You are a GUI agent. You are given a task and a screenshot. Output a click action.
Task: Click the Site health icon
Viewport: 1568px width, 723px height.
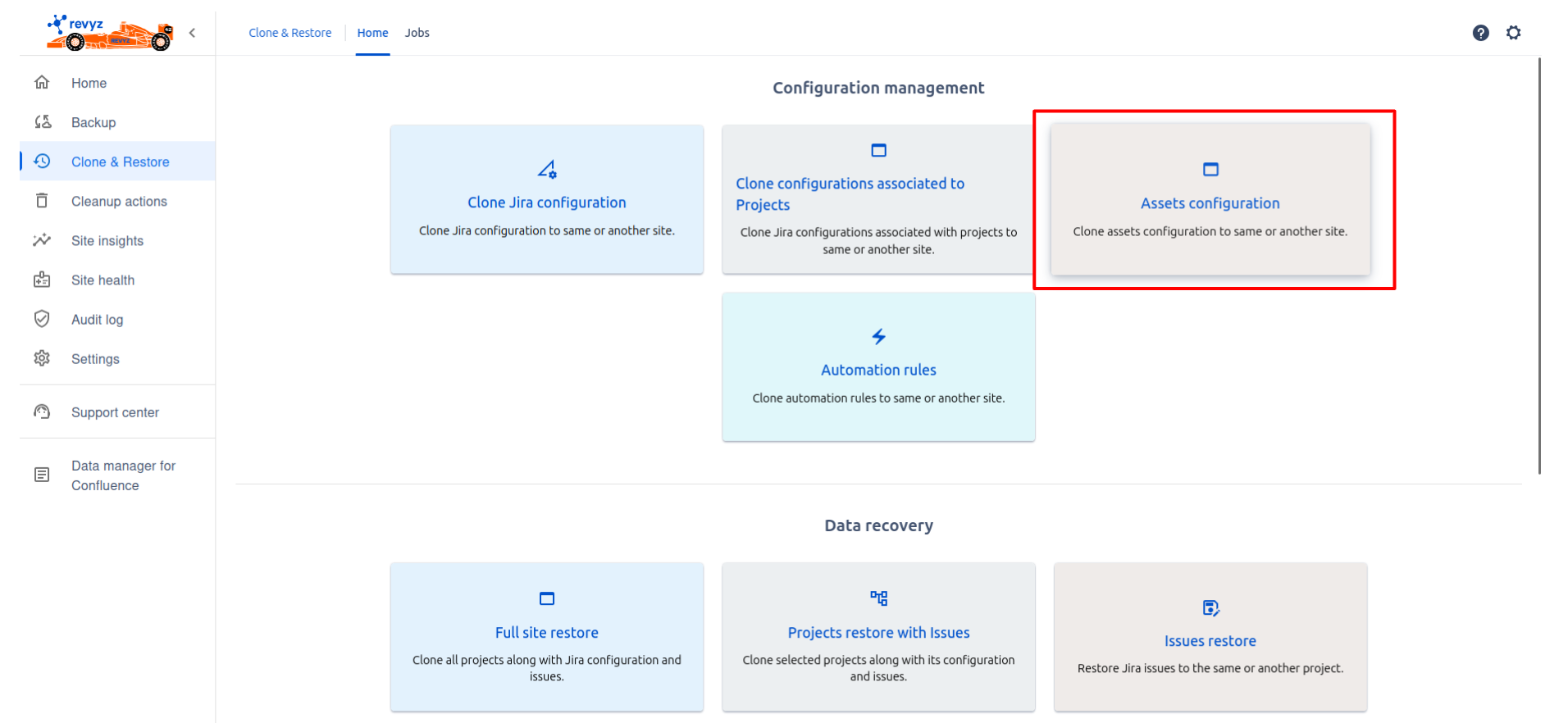43,280
